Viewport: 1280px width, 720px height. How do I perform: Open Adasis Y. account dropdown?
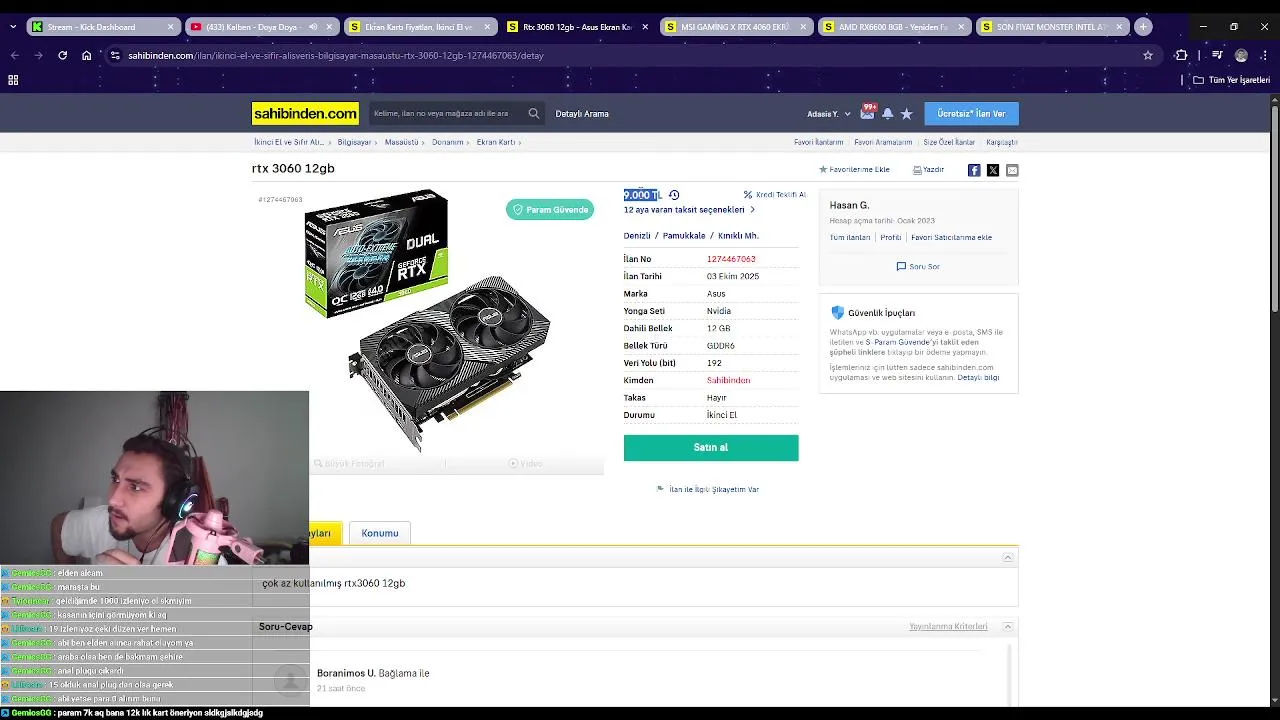tap(829, 114)
